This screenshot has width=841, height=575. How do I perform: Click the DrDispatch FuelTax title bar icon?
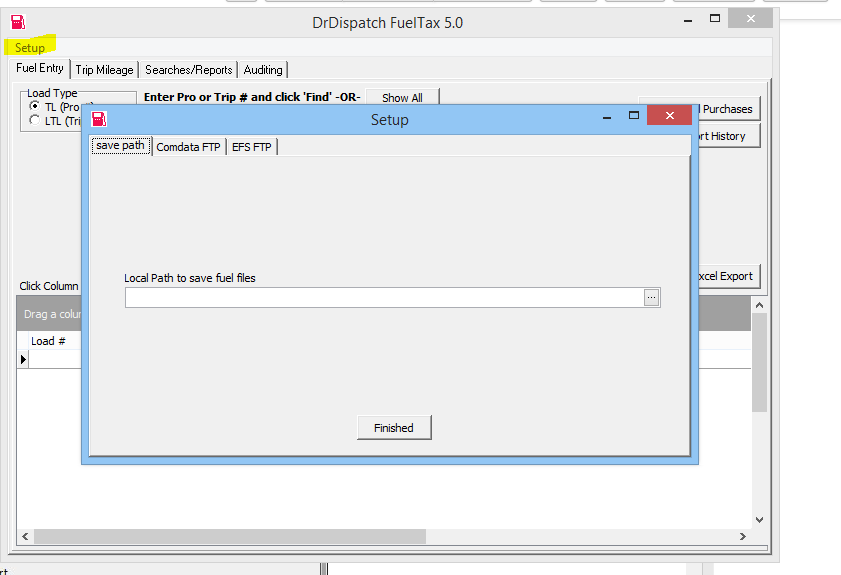pos(18,22)
